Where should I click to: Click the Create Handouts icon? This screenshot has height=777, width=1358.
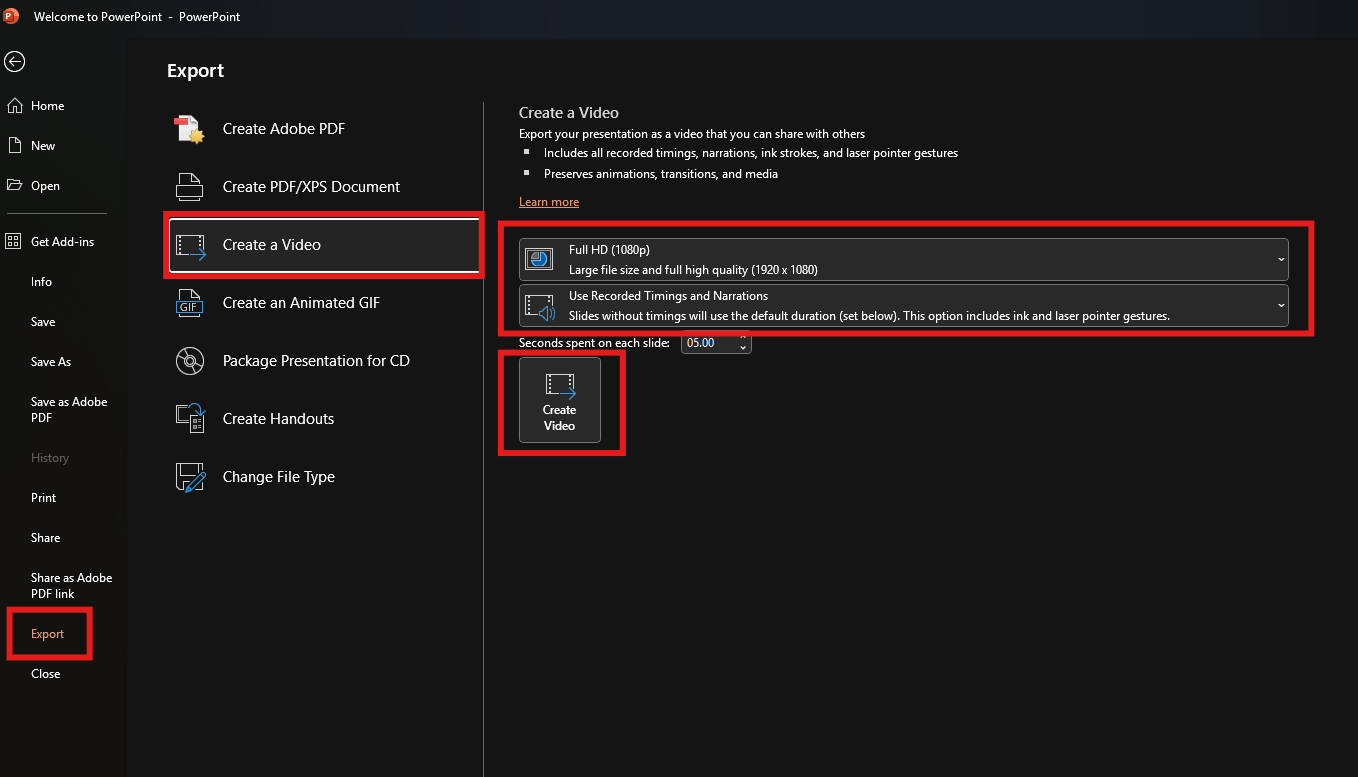pyautogui.click(x=190, y=419)
